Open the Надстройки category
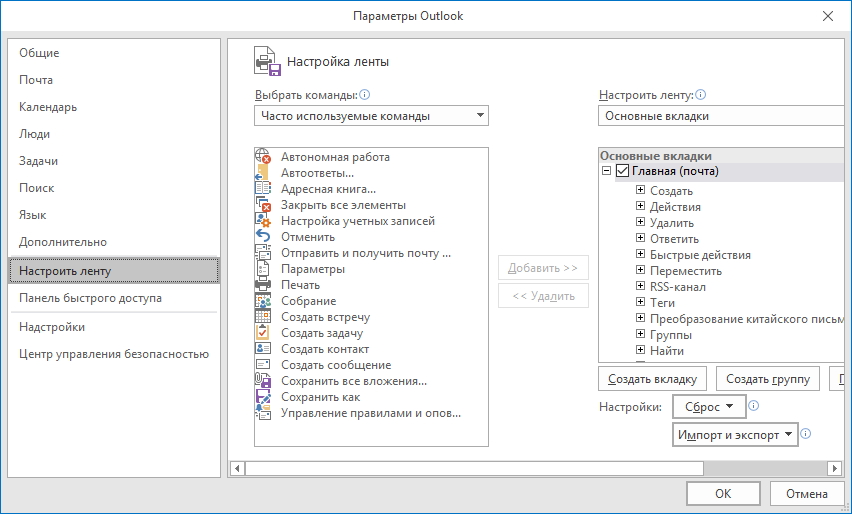Screen dimensions: 852x514 coord(114,327)
